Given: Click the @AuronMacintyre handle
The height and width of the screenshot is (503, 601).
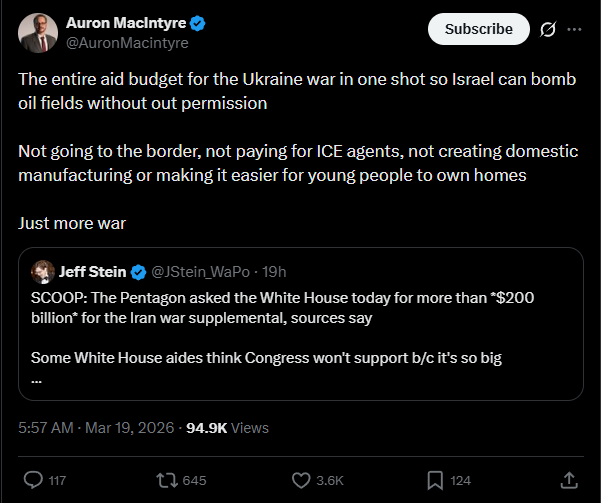Looking at the screenshot, I should click(126, 43).
